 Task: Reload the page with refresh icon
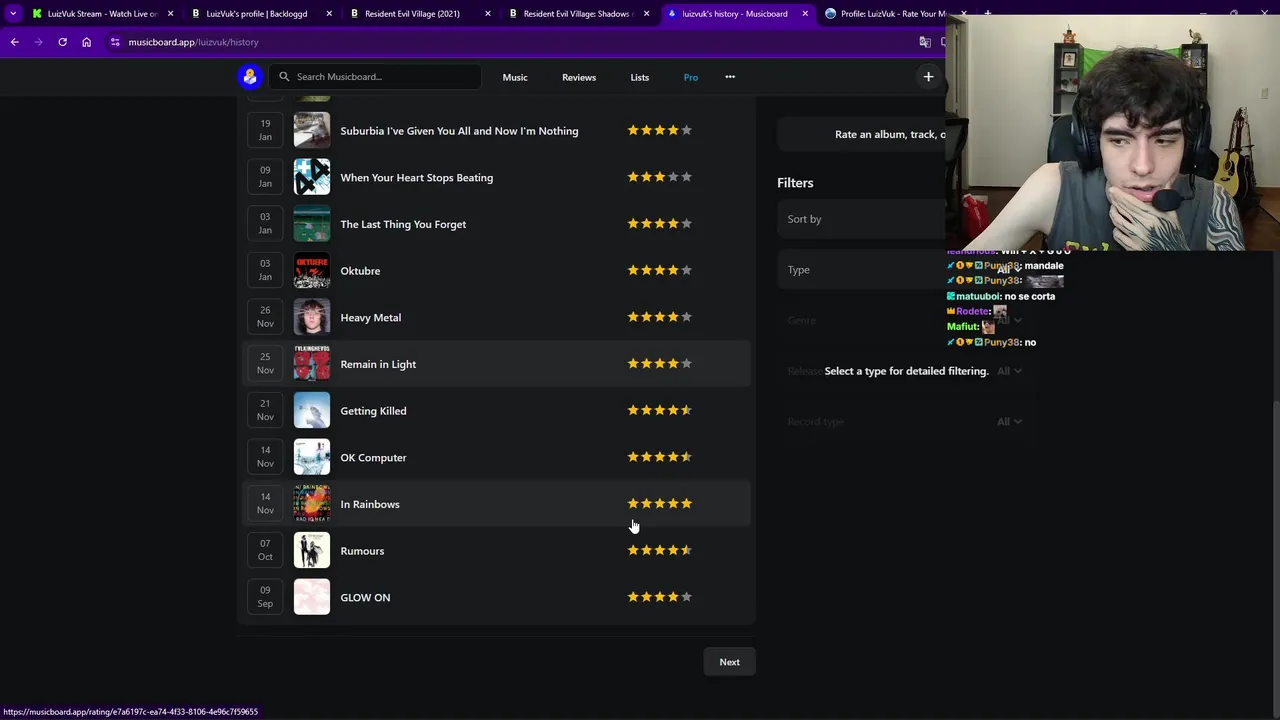tap(62, 42)
